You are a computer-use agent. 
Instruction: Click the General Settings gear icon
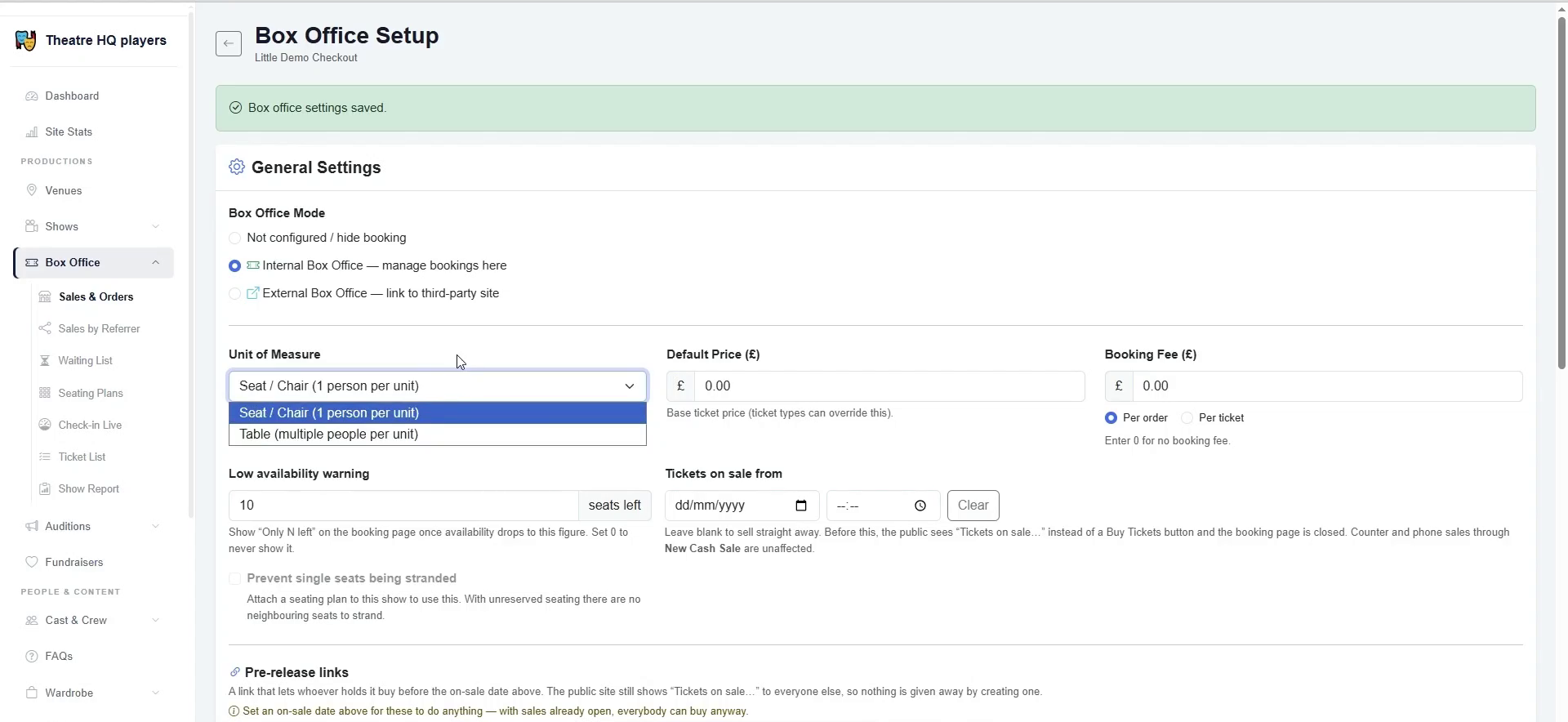(237, 167)
